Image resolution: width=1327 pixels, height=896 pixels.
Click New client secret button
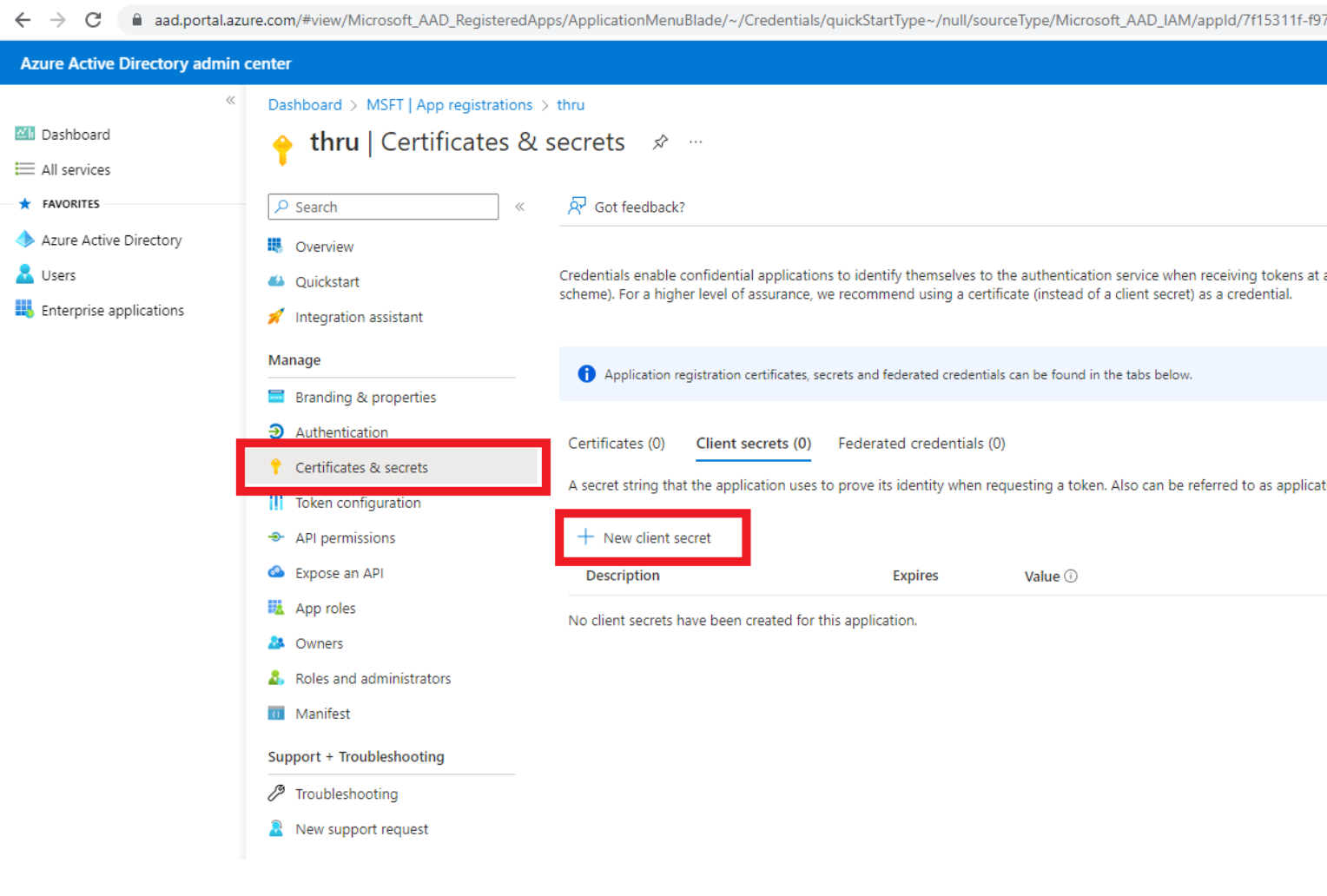tap(645, 538)
